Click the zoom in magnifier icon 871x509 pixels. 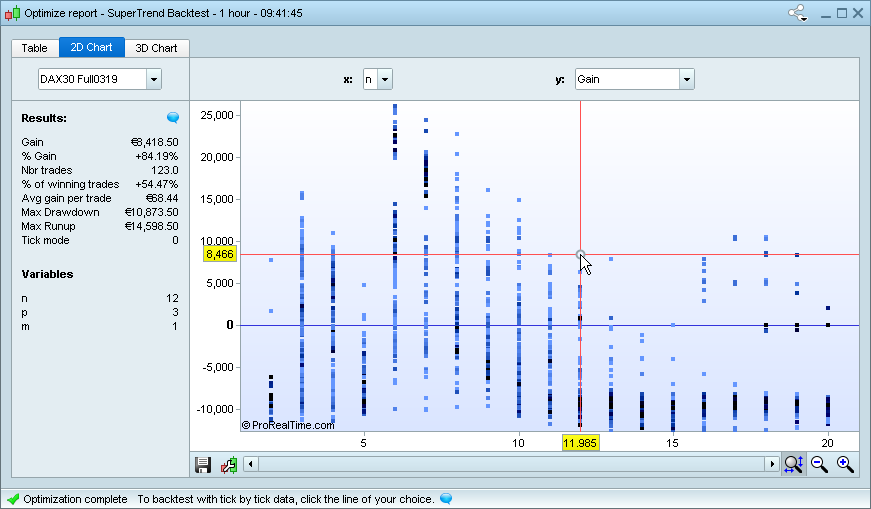[844, 464]
